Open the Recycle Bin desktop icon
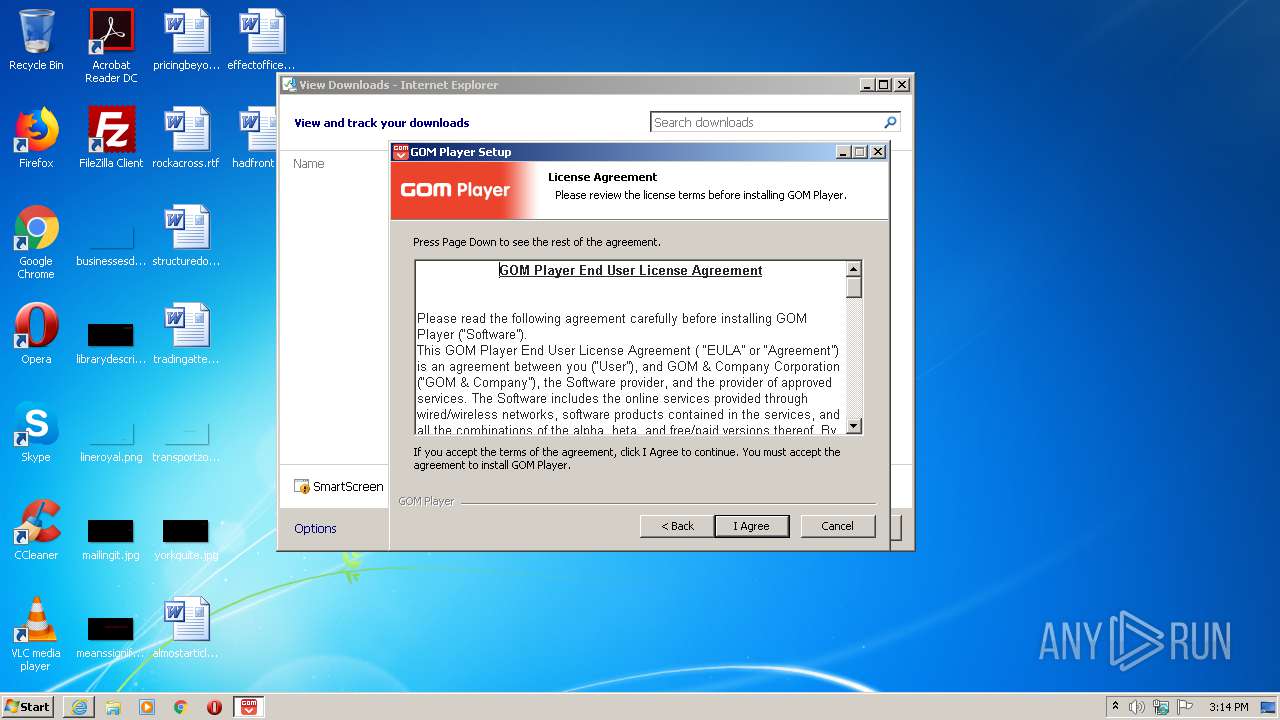The width and height of the screenshot is (1280, 720). pos(36,40)
